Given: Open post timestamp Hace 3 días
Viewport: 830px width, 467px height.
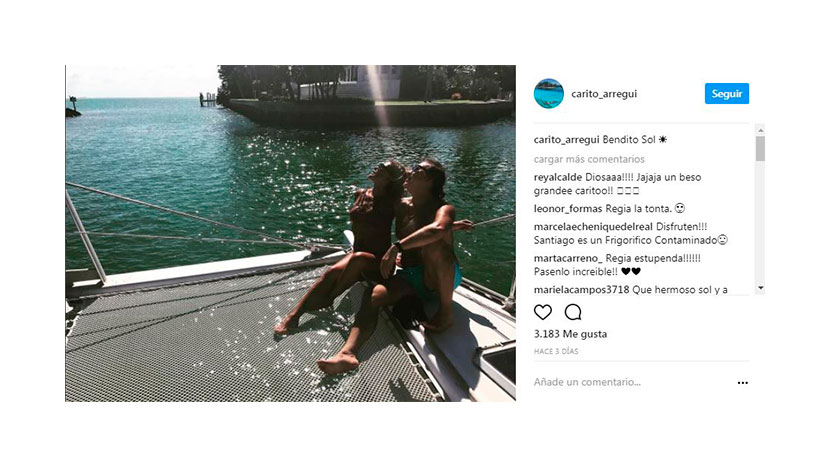Looking at the screenshot, I should click(556, 351).
